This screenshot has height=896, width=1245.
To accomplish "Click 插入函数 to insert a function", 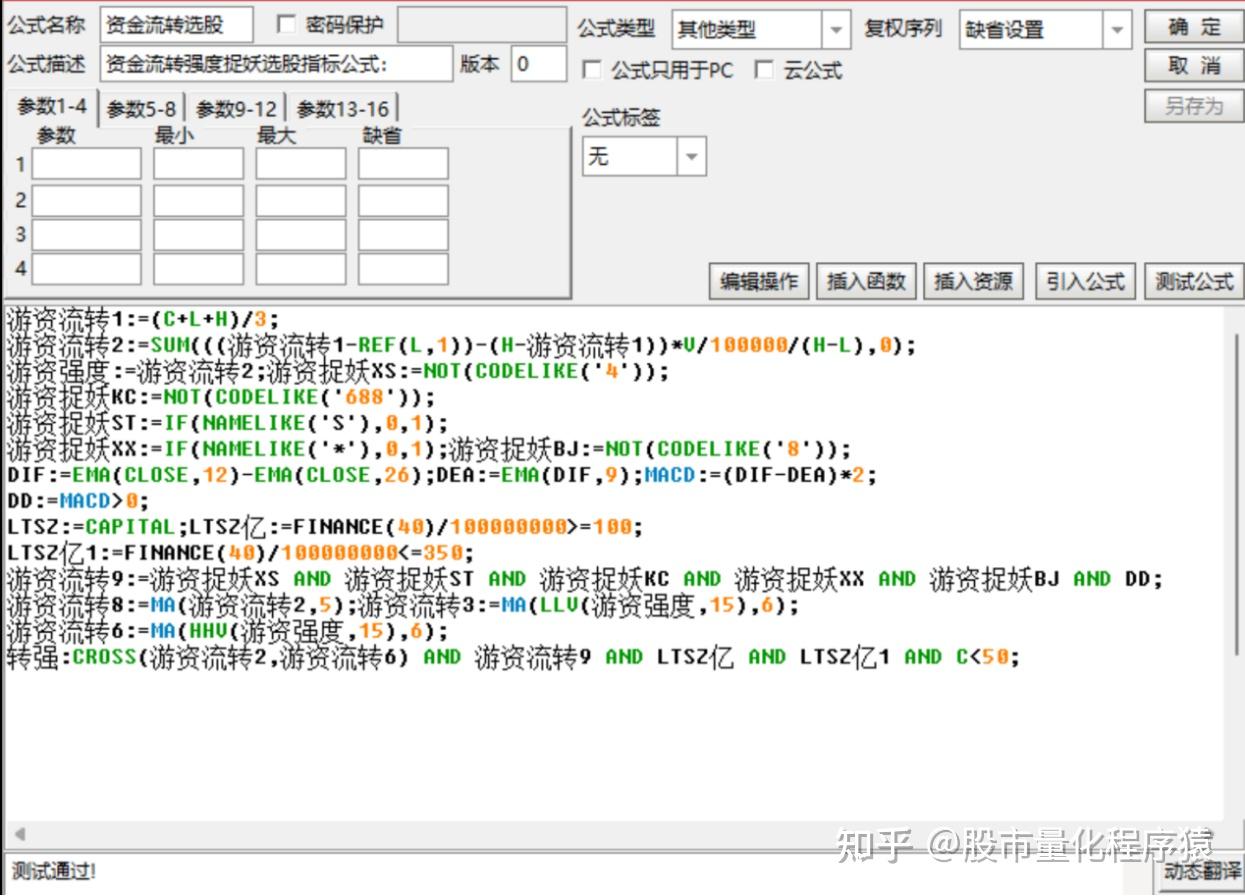I will click(x=866, y=281).
